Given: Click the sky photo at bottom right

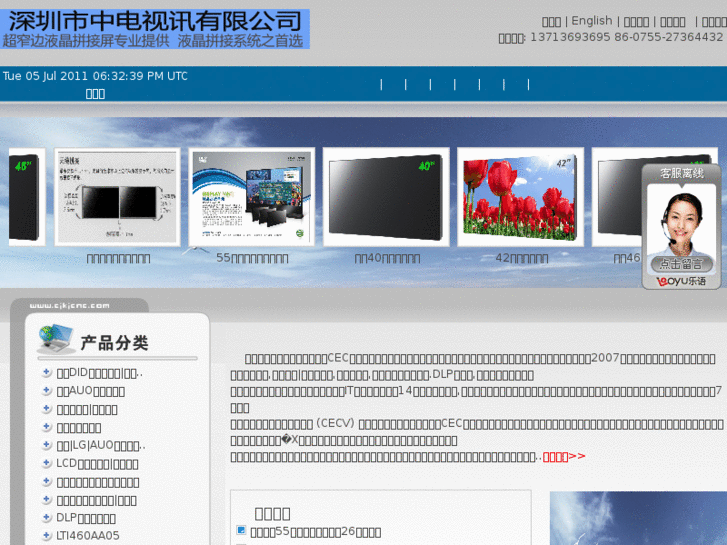Looking at the screenshot, I should point(638,518).
